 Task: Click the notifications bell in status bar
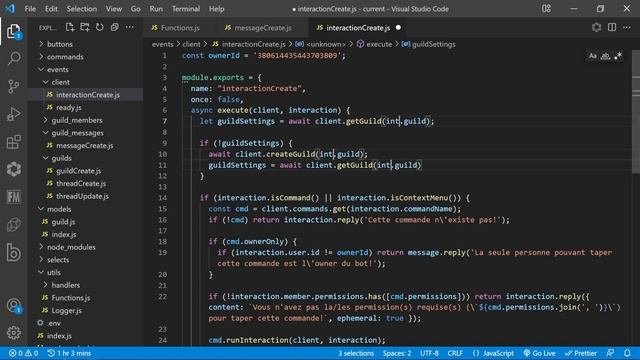627,353
